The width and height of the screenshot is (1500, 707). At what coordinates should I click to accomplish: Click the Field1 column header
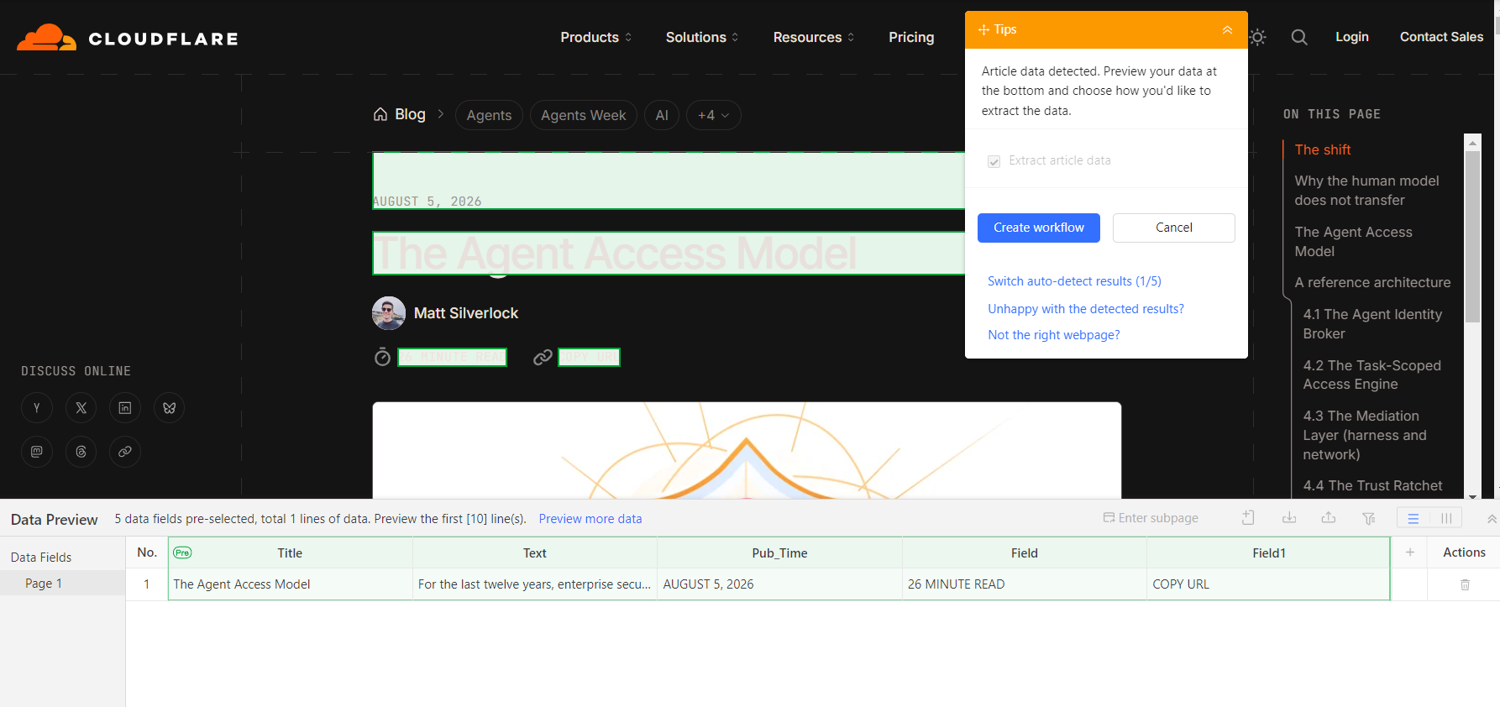pyautogui.click(x=1269, y=553)
